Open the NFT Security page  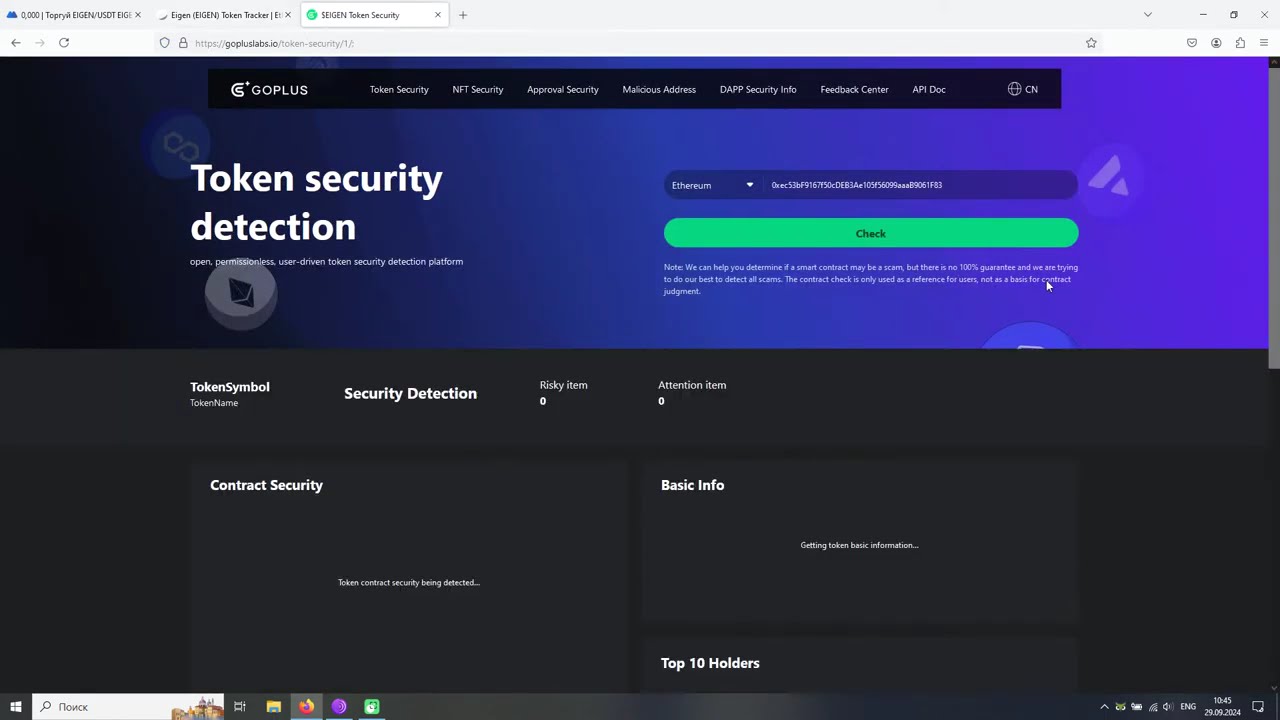[x=478, y=89]
